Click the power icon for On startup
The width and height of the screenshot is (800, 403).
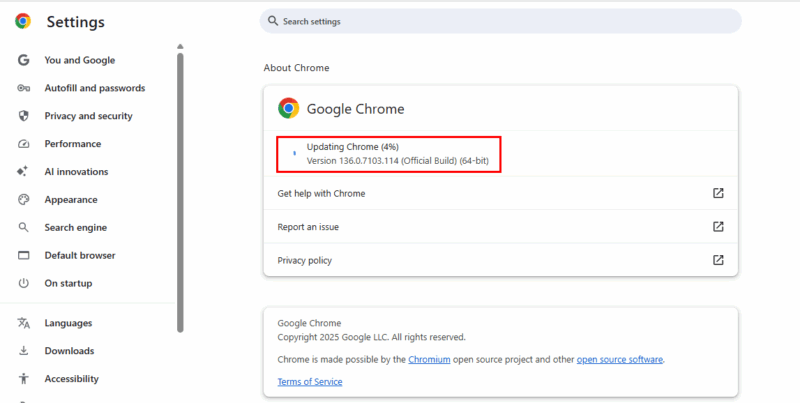23,283
